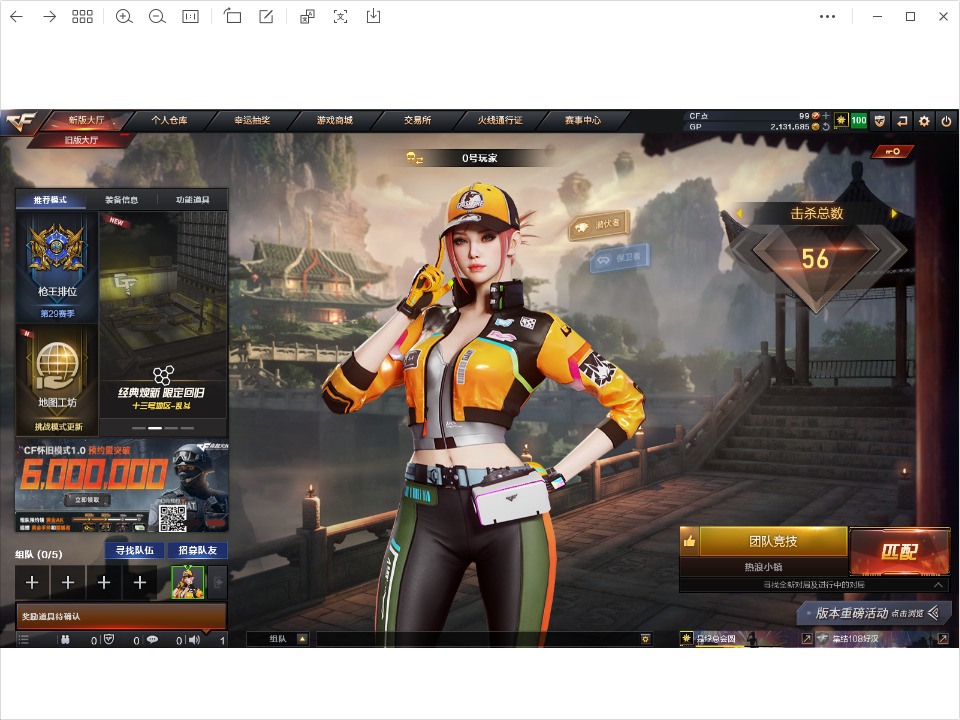The image size is (960, 720).
Task: Click 热浪小镇 map selector
Action: (763, 568)
